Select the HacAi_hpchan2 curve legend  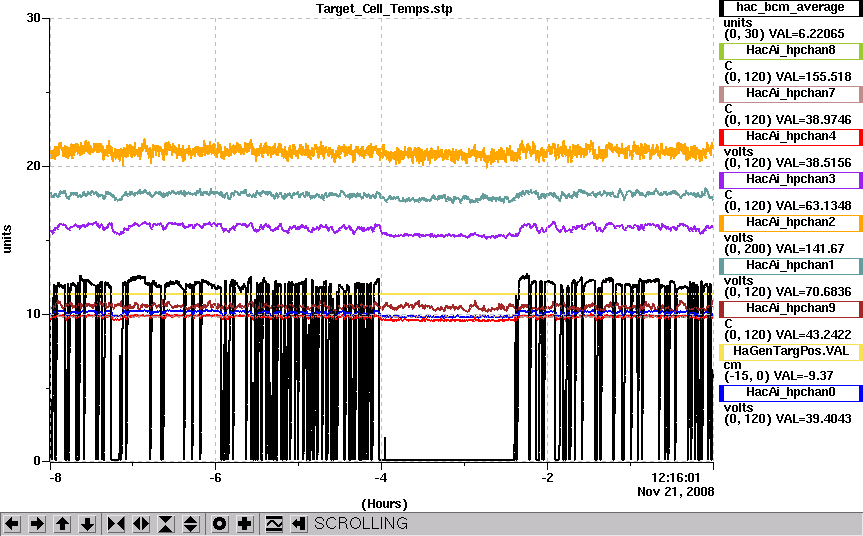(x=791, y=222)
